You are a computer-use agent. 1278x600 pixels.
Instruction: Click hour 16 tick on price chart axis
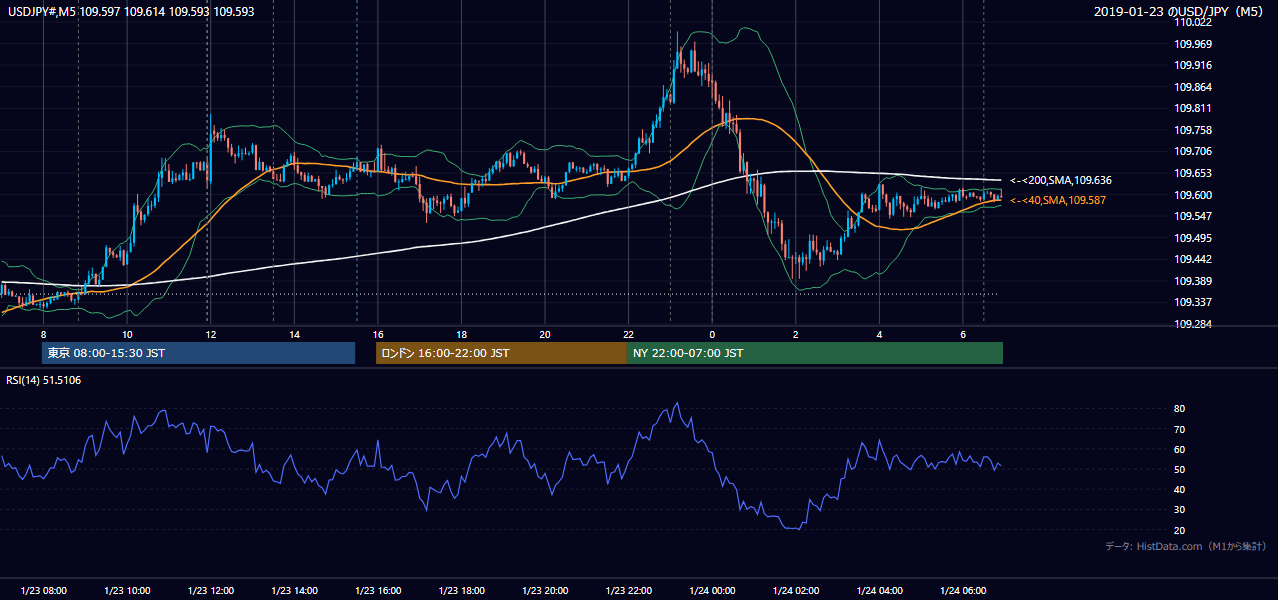point(377,334)
